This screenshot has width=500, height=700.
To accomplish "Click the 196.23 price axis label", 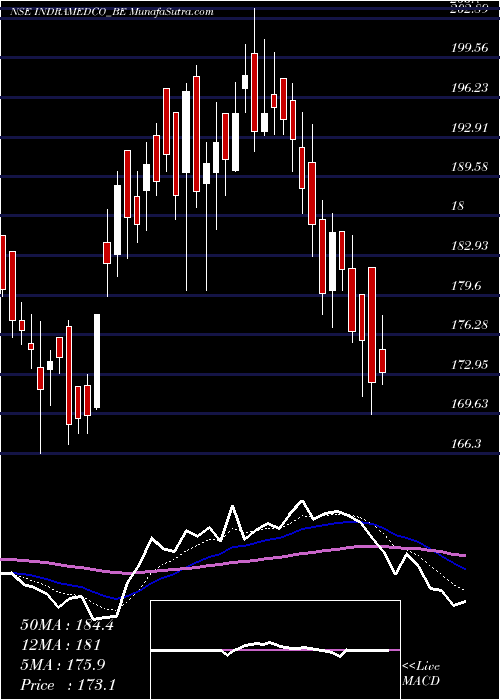I will coord(469,88).
